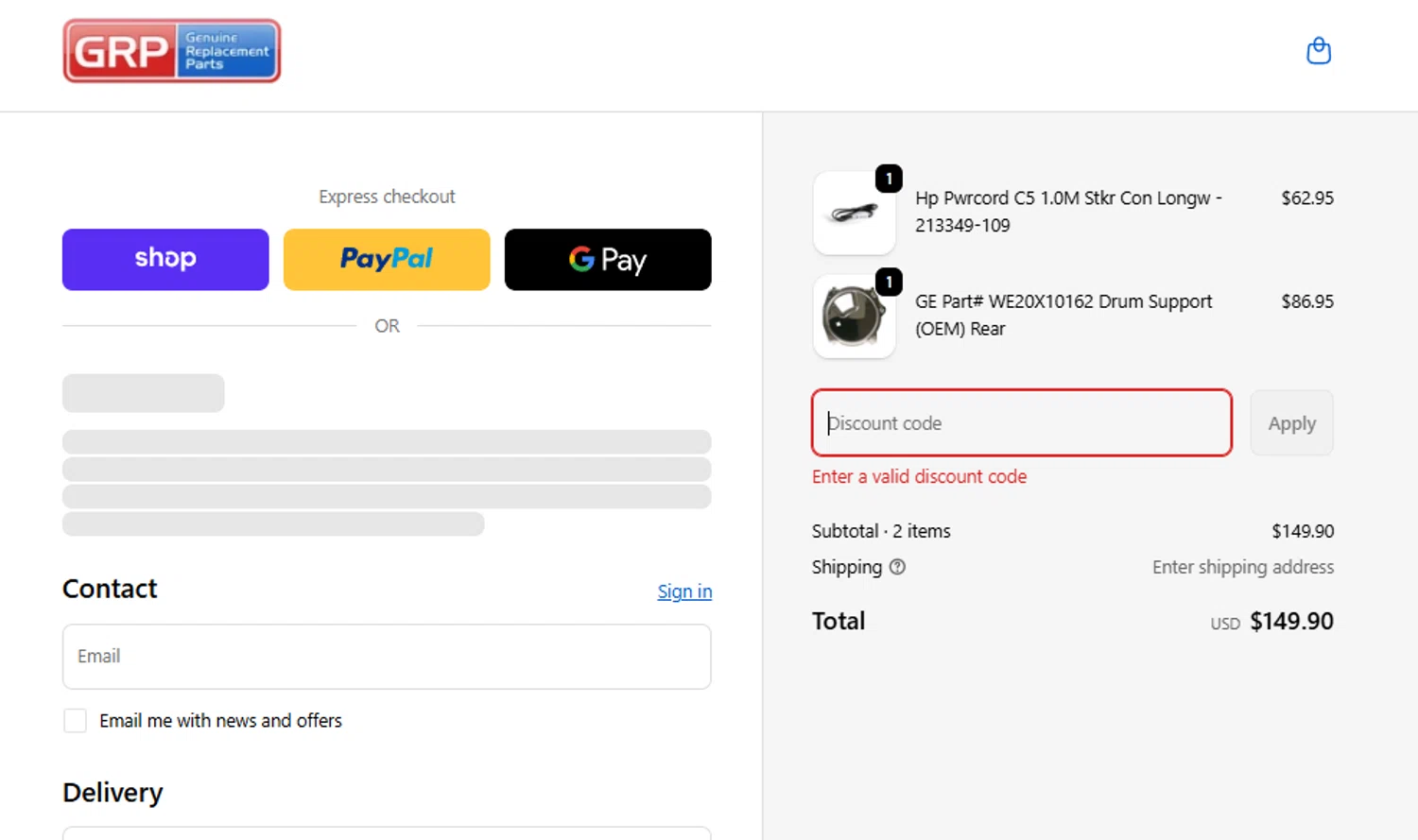
Task: Pay with Shop Pay express button
Action: click(x=165, y=259)
